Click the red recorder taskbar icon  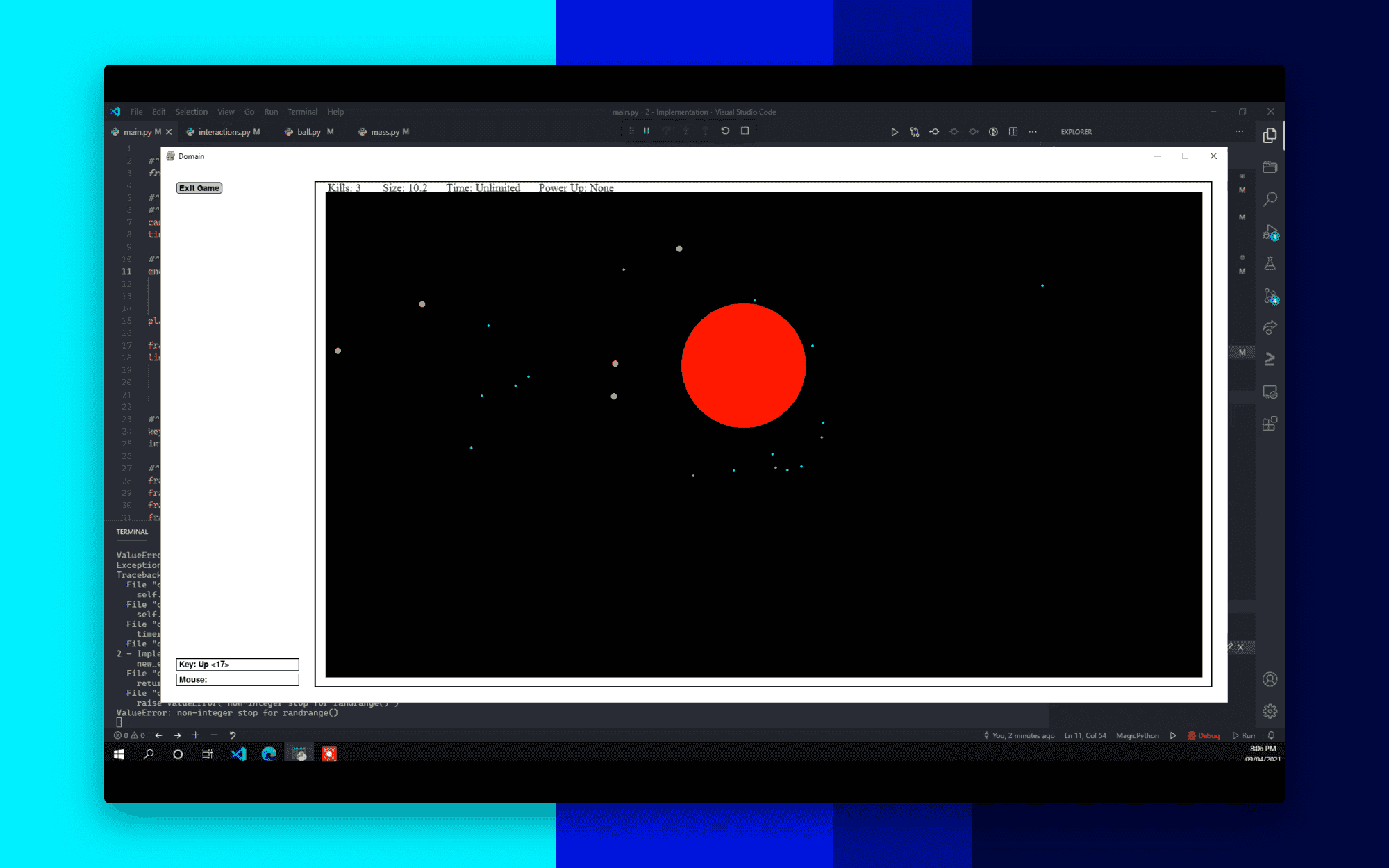(329, 754)
